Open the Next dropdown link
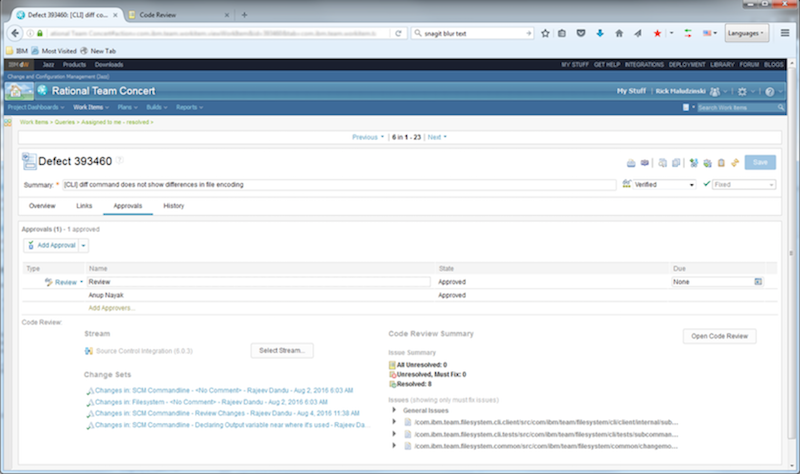Image resolution: width=800 pixels, height=474 pixels. (x=437, y=137)
